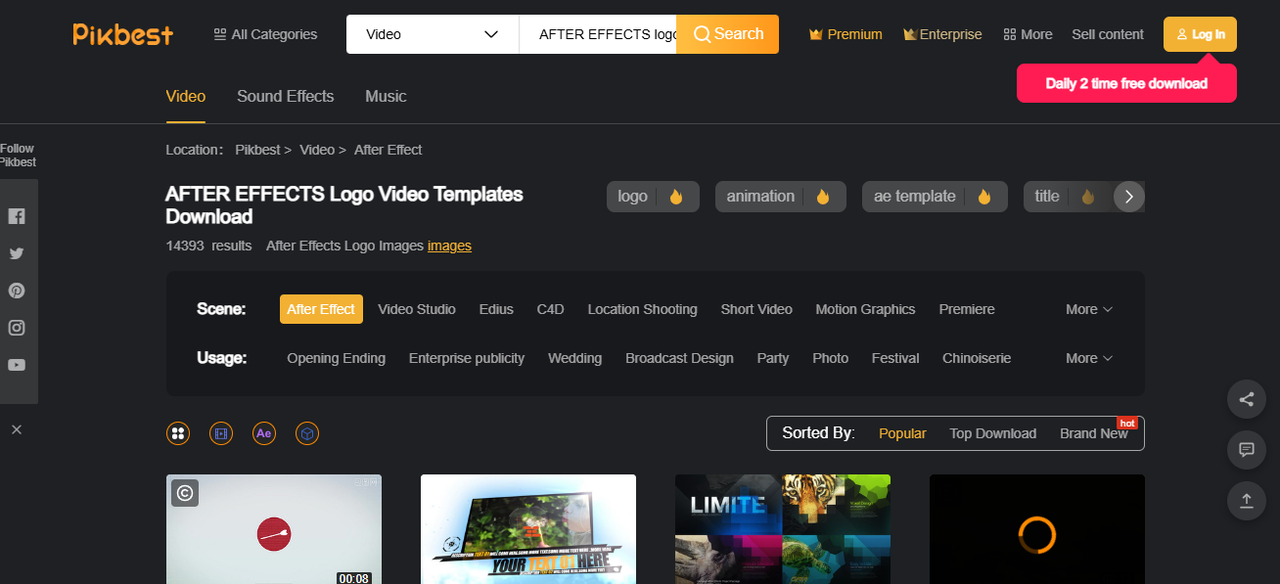Go to Video breadcrumb link
Image resolution: width=1280 pixels, height=584 pixels.
point(317,149)
